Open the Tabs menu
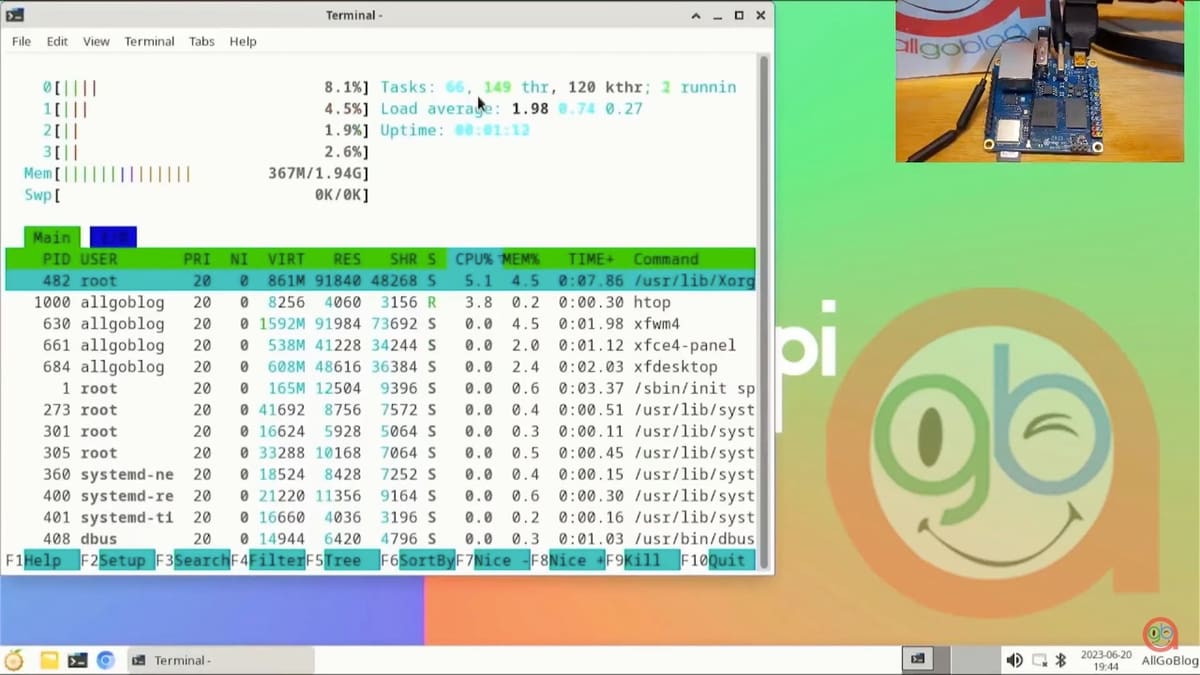 point(201,41)
